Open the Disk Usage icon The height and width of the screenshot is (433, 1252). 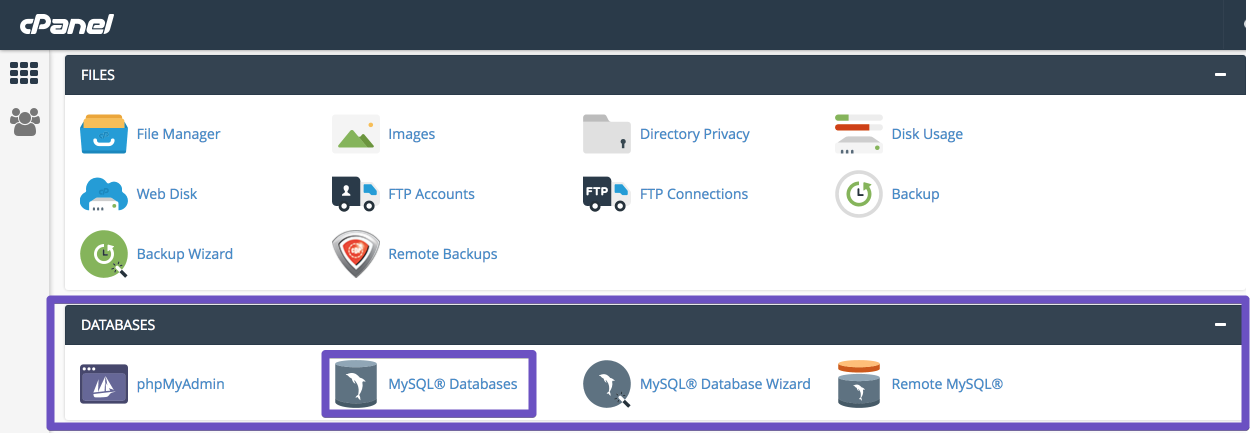pos(859,134)
